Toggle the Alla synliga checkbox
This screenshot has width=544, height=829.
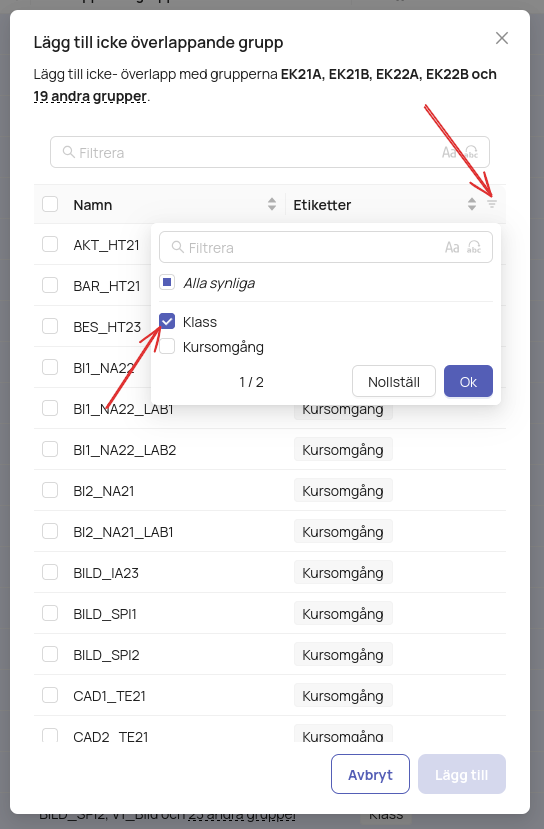pyautogui.click(x=167, y=282)
